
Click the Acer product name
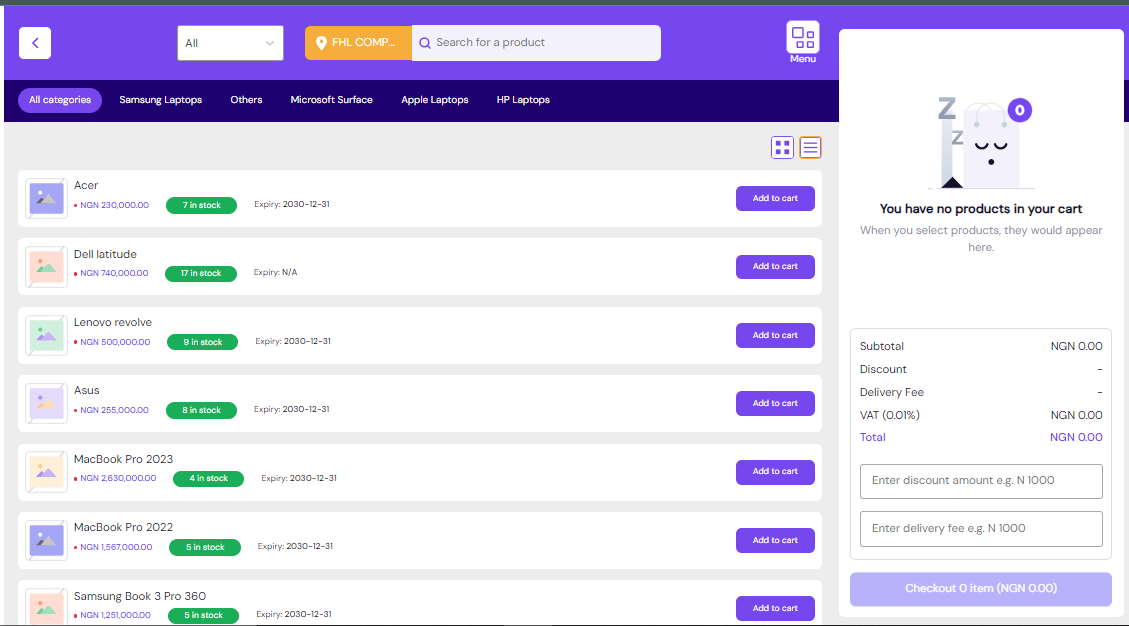(x=86, y=185)
